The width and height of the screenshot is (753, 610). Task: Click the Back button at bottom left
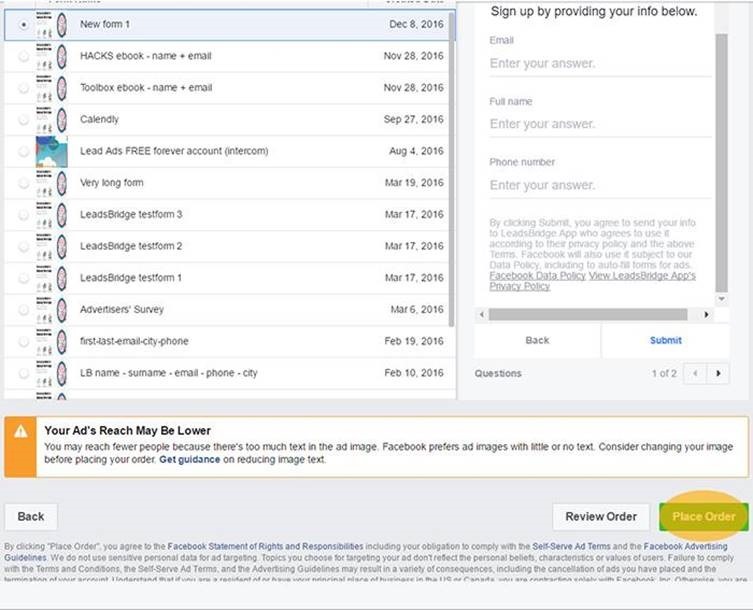[31, 516]
